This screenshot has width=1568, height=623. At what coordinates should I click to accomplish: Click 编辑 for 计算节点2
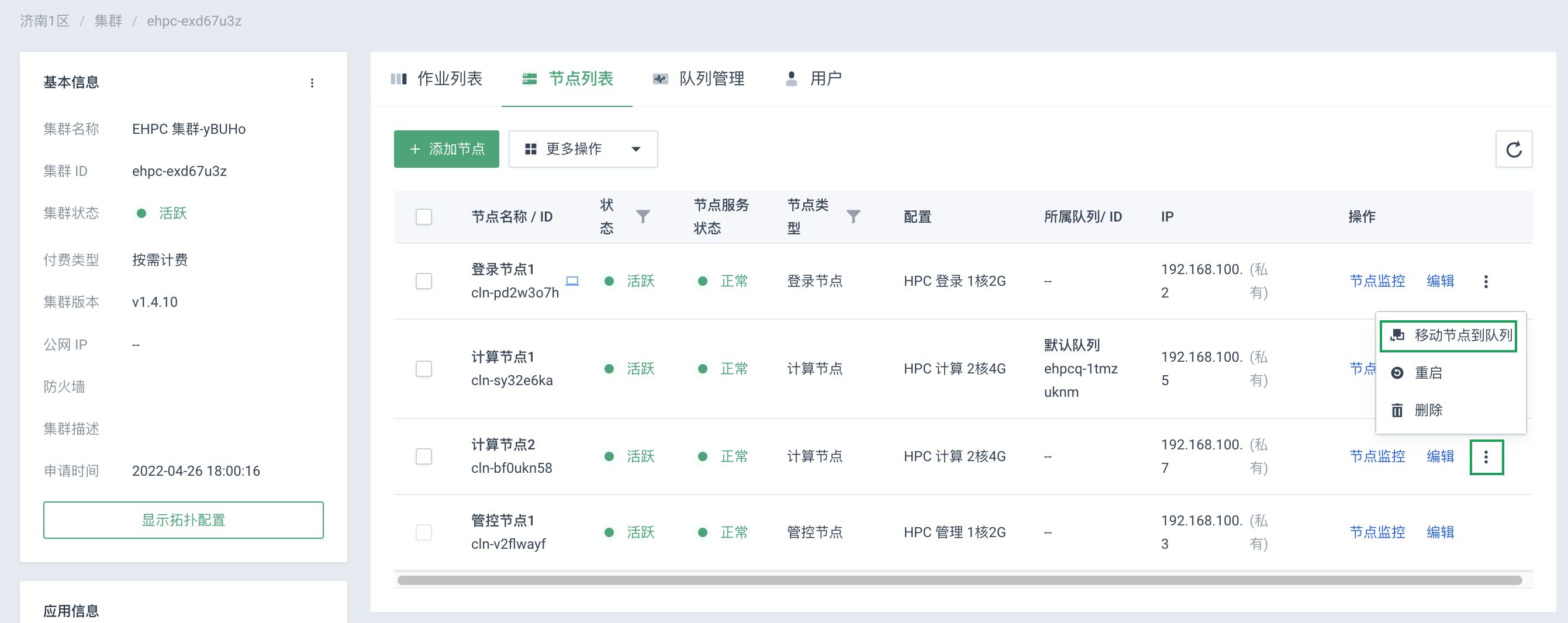click(1440, 456)
